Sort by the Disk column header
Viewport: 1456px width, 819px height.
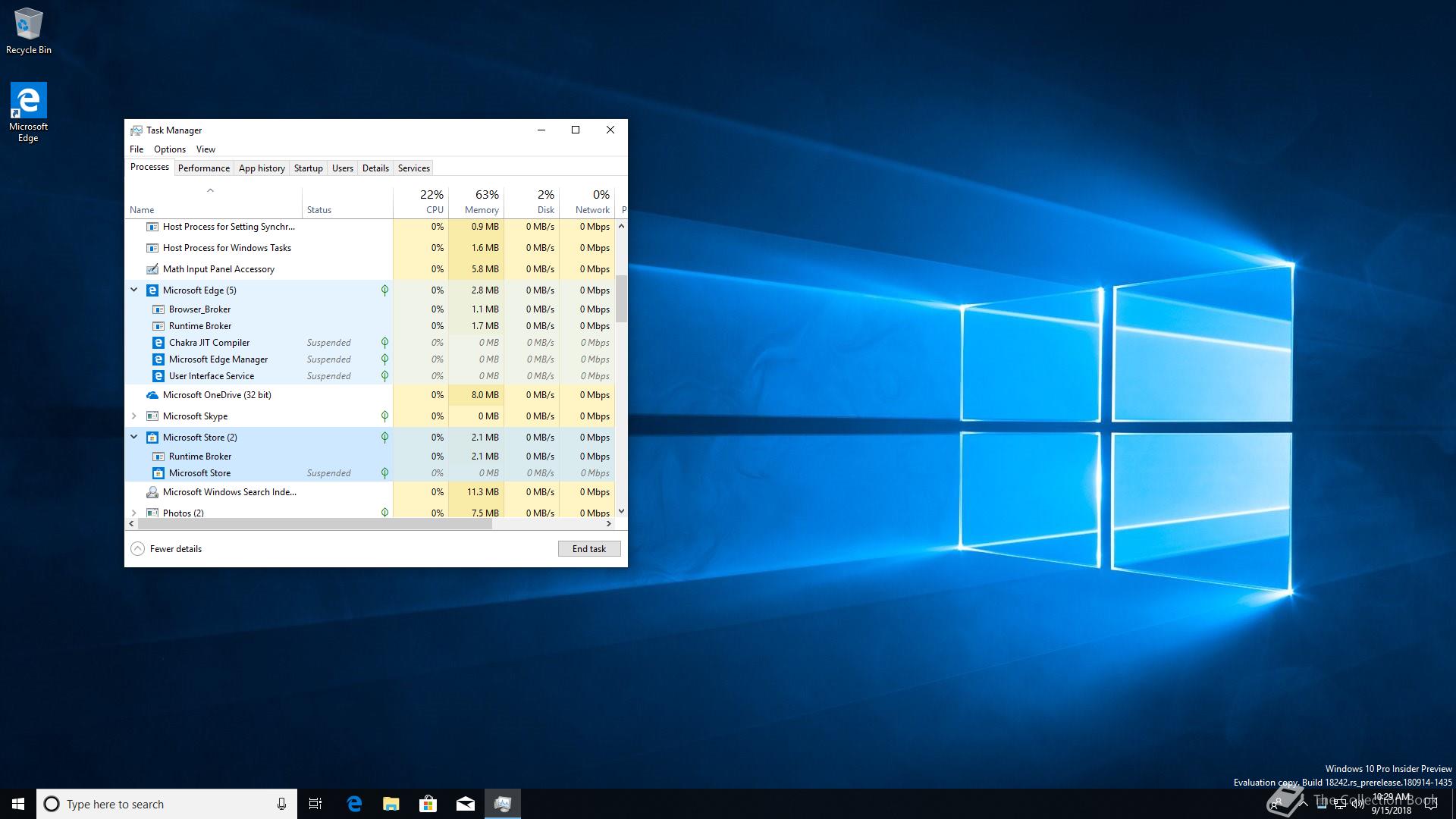[532, 202]
